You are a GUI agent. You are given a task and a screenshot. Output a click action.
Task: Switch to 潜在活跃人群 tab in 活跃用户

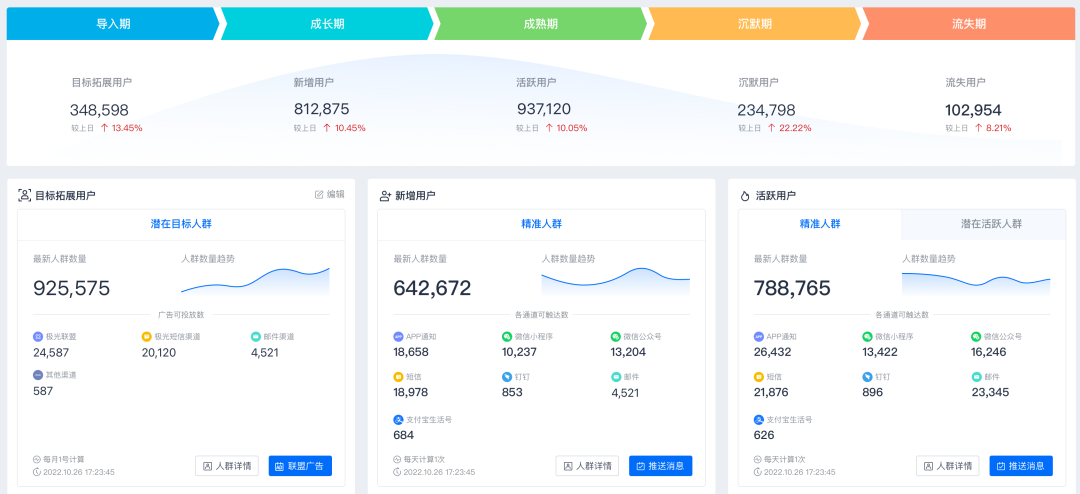tap(984, 225)
